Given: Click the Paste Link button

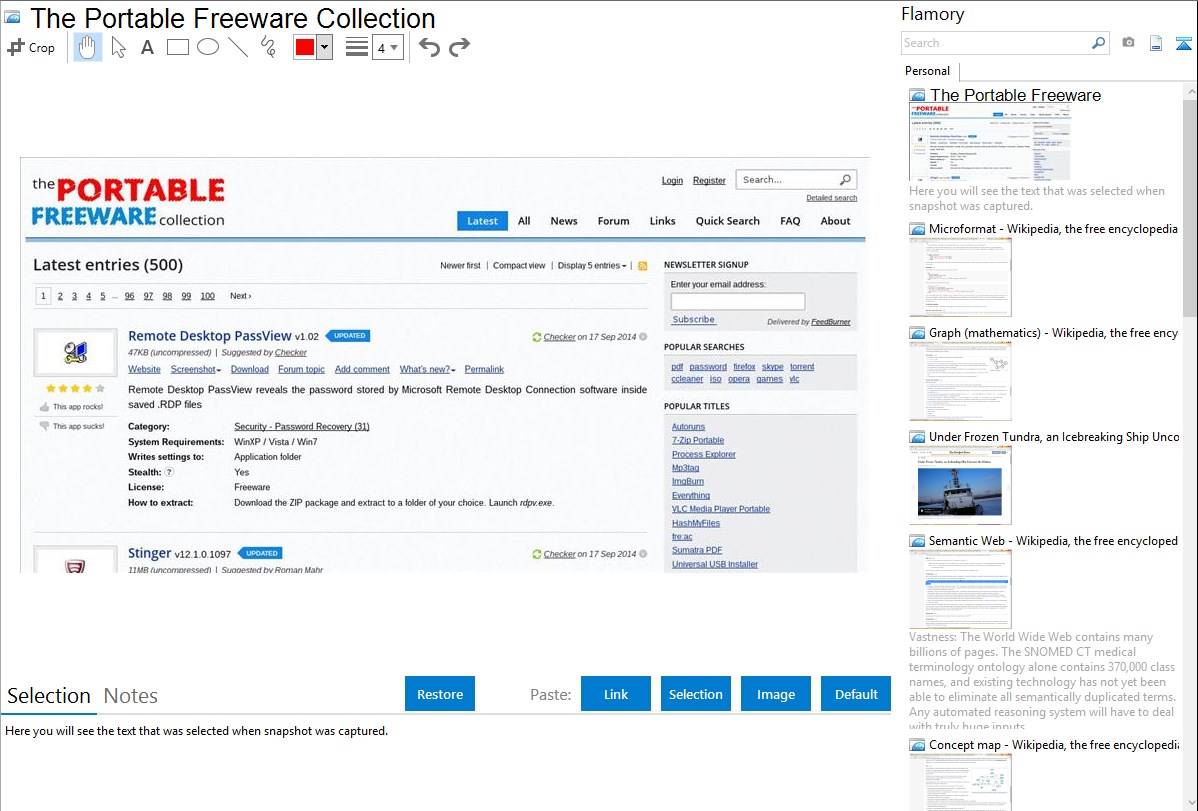Looking at the screenshot, I should pyautogui.click(x=616, y=694).
